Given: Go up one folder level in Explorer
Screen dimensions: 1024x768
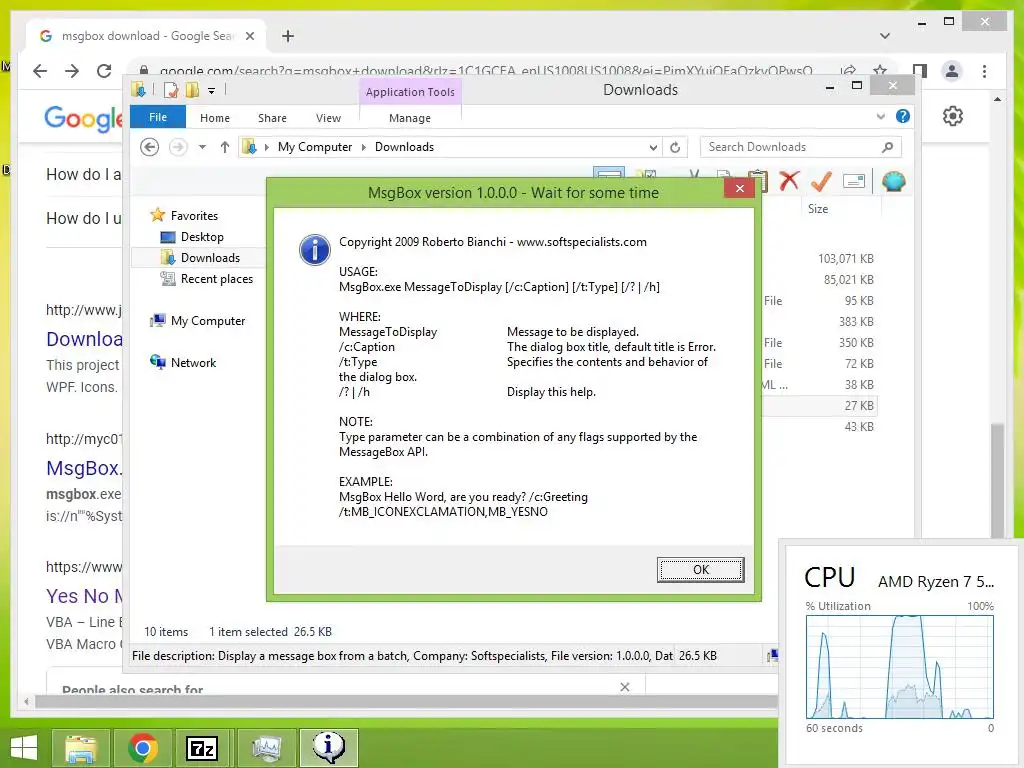Looking at the screenshot, I should [225, 147].
